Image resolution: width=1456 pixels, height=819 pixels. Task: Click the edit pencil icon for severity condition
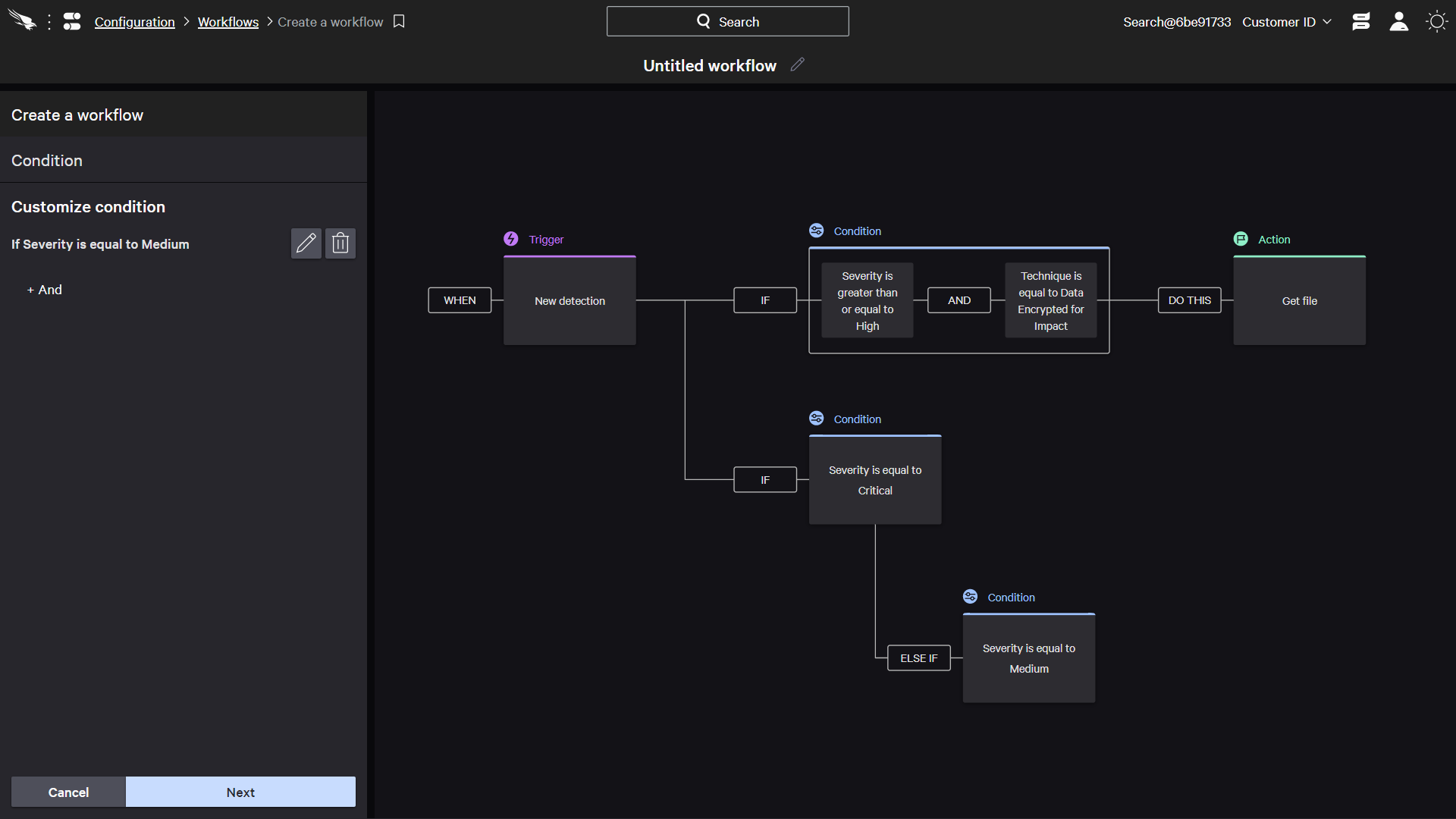307,243
